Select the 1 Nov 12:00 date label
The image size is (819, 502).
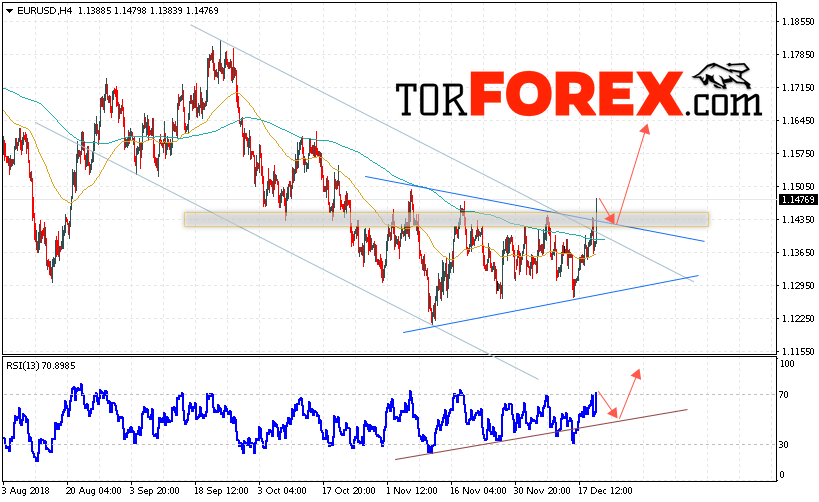pos(412,491)
